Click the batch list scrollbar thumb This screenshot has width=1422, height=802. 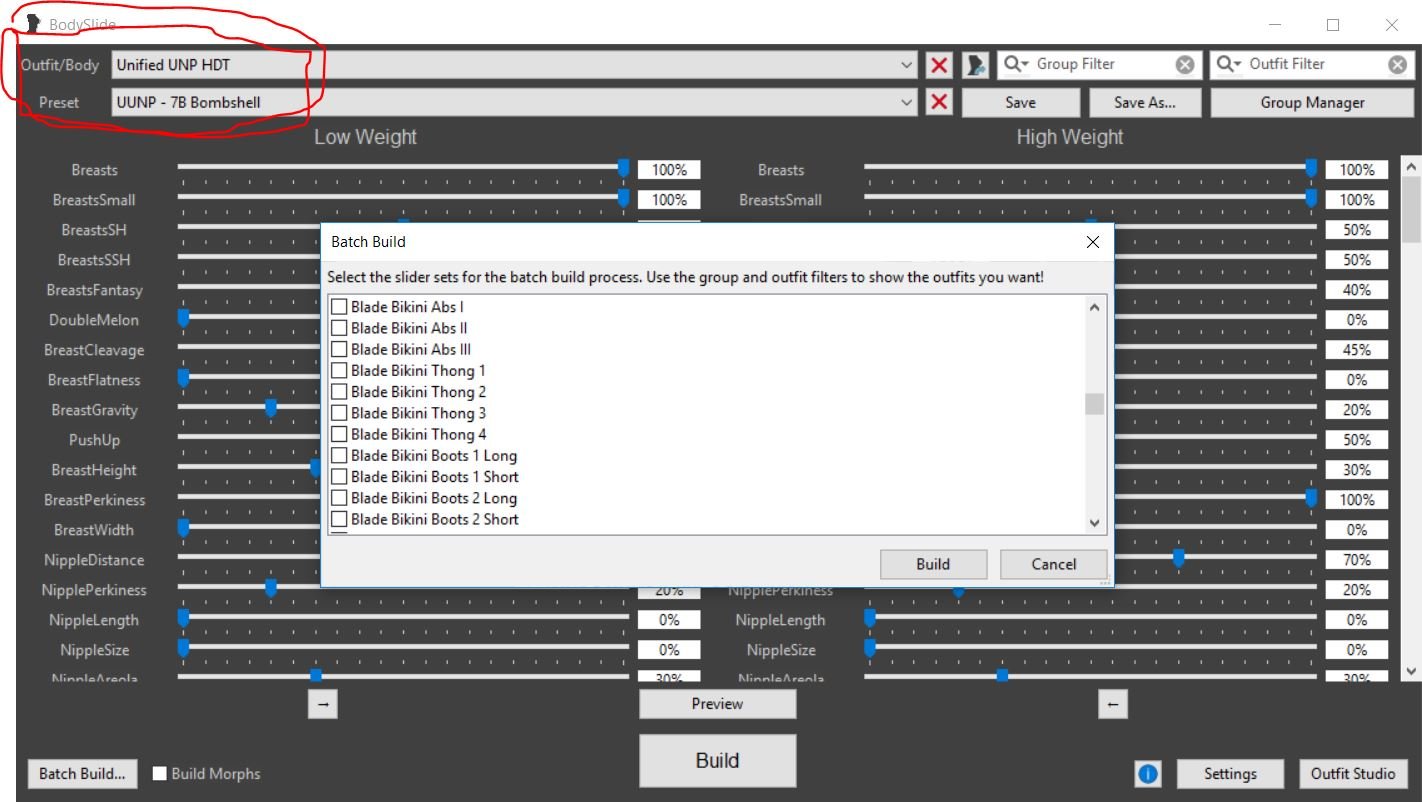pos(1094,404)
